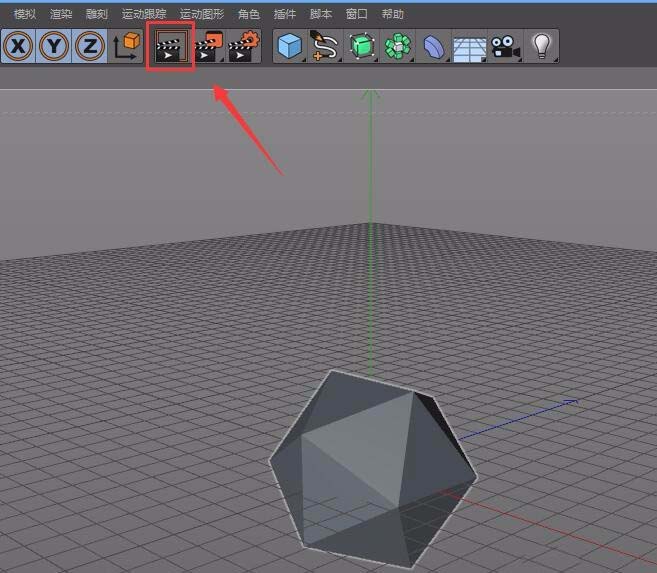Open the 帮助 menu

point(393,14)
